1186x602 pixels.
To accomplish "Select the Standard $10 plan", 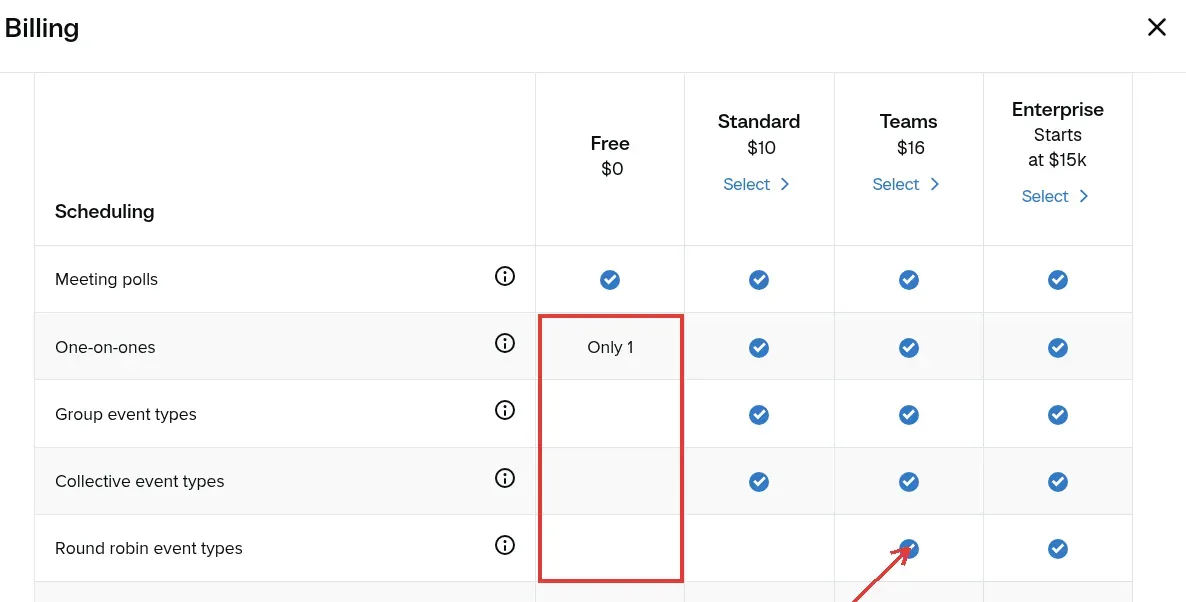I will pyautogui.click(x=756, y=185).
